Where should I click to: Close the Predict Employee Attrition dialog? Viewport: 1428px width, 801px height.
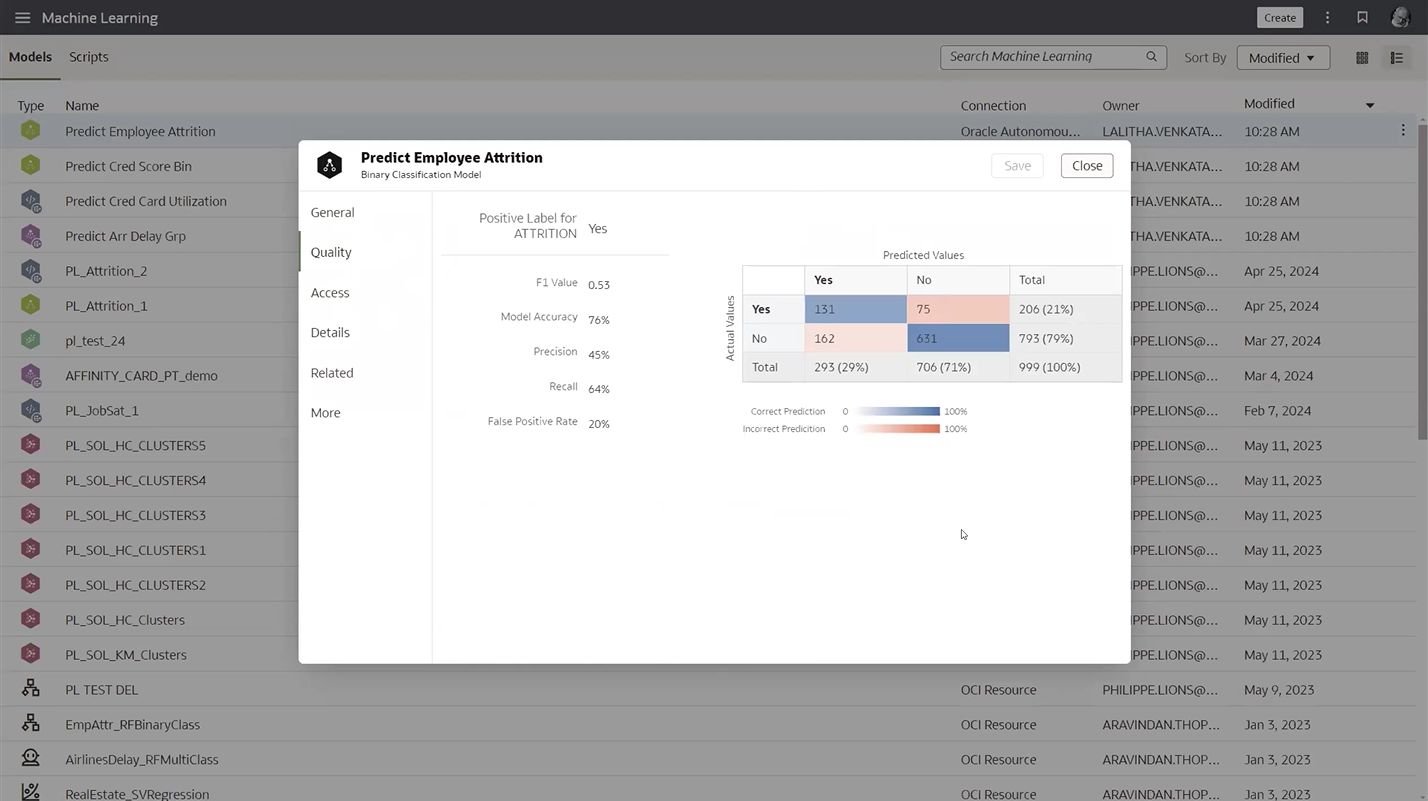pos(1086,165)
